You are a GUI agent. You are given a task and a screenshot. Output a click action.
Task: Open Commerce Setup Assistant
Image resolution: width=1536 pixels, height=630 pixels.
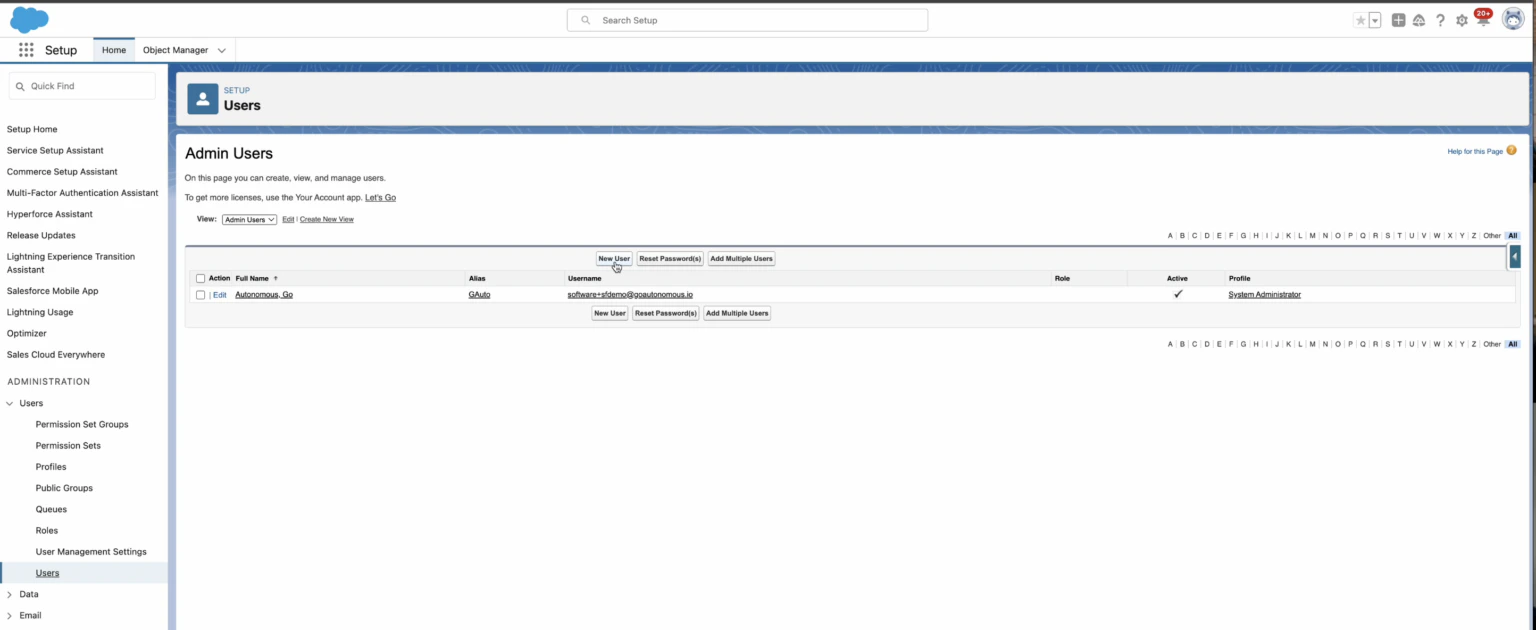(62, 172)
